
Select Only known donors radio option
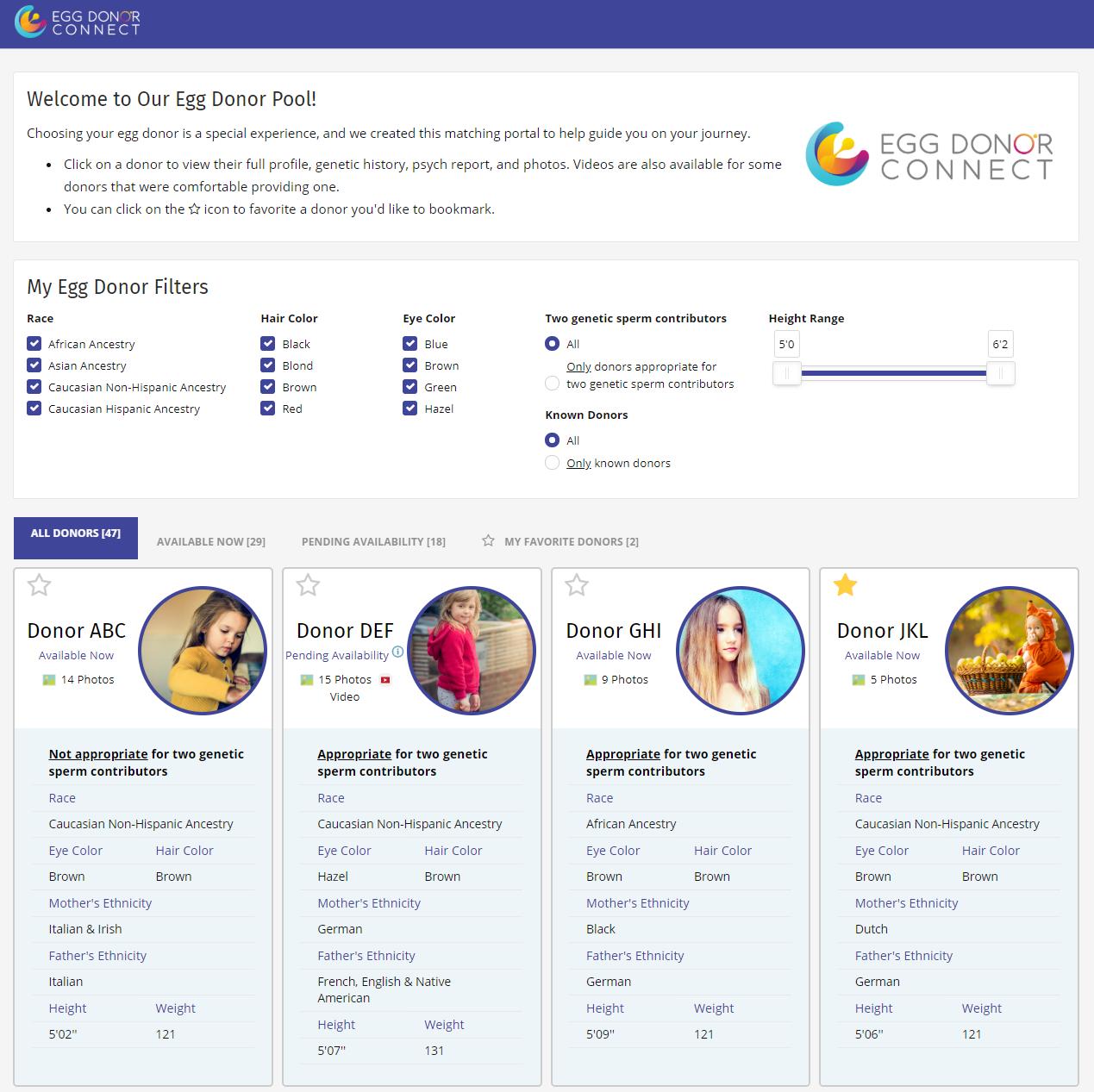click(x=553, y=463)
